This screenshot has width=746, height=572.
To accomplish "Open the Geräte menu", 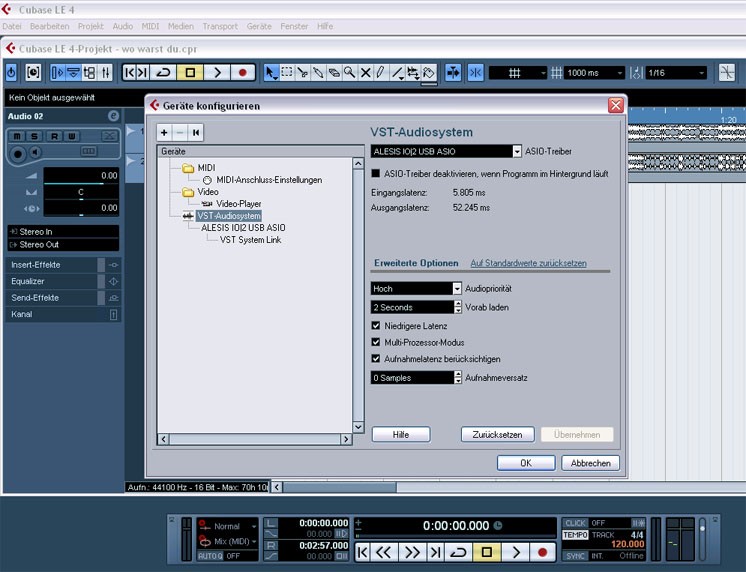I will pos(259,26).
